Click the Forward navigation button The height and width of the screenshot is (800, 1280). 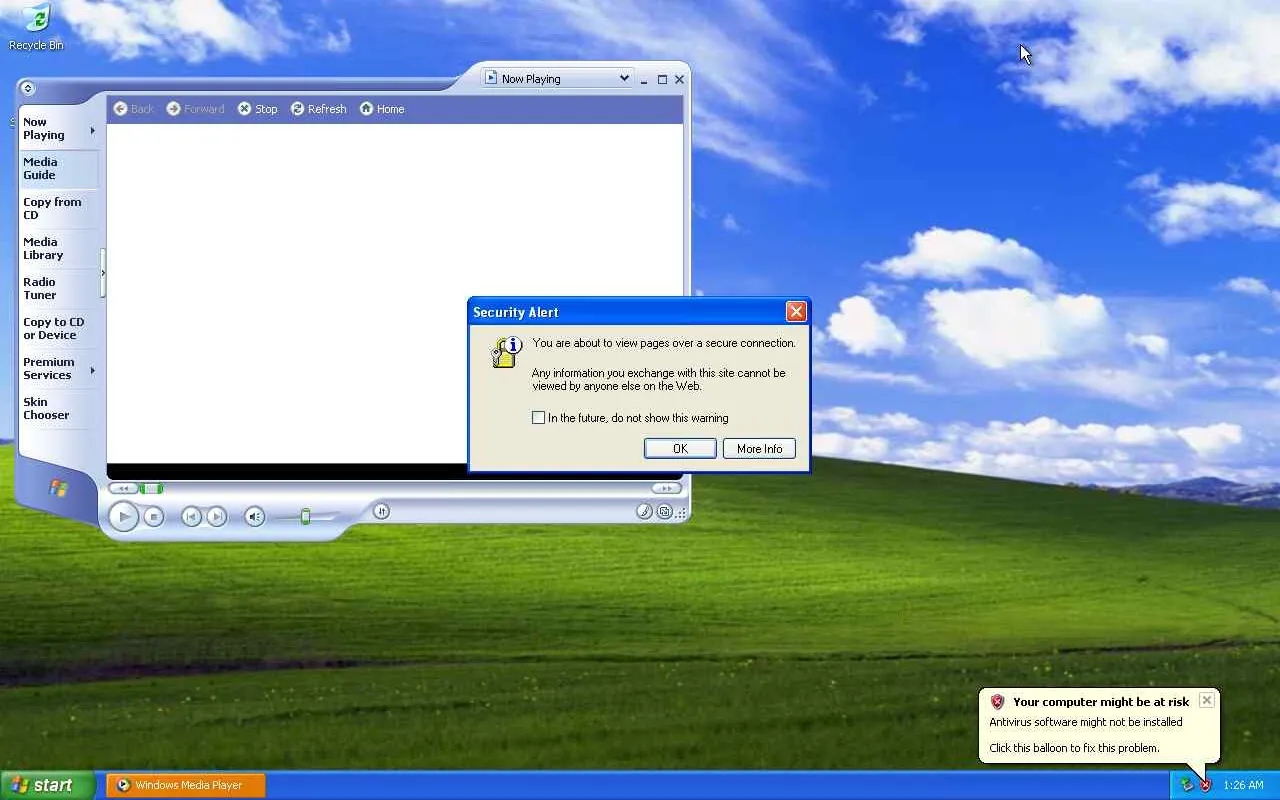pyautogui.click(x=196, y=109)
